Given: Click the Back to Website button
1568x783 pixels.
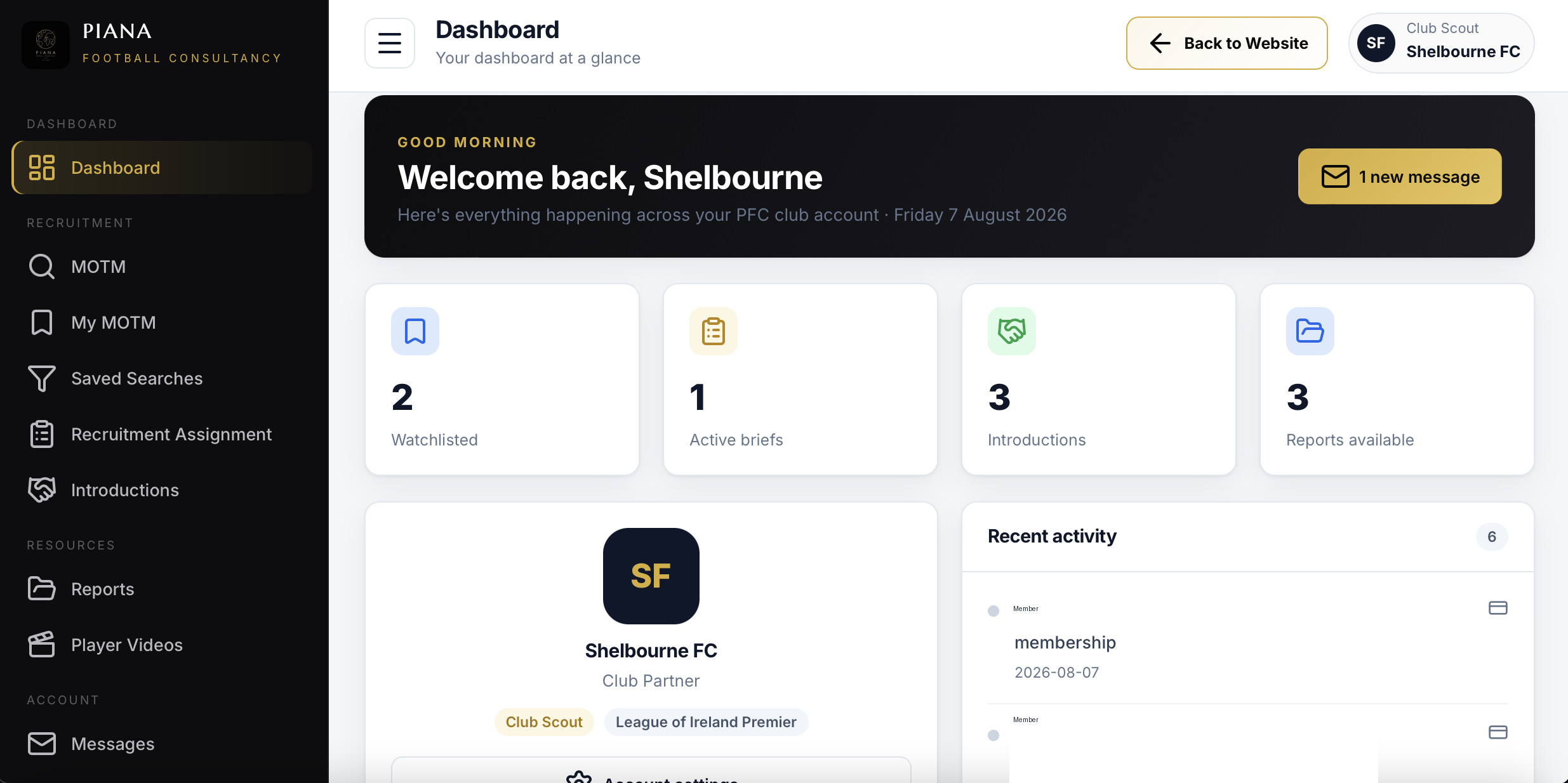Looking at the screenshot, I should pos(1226,43).
